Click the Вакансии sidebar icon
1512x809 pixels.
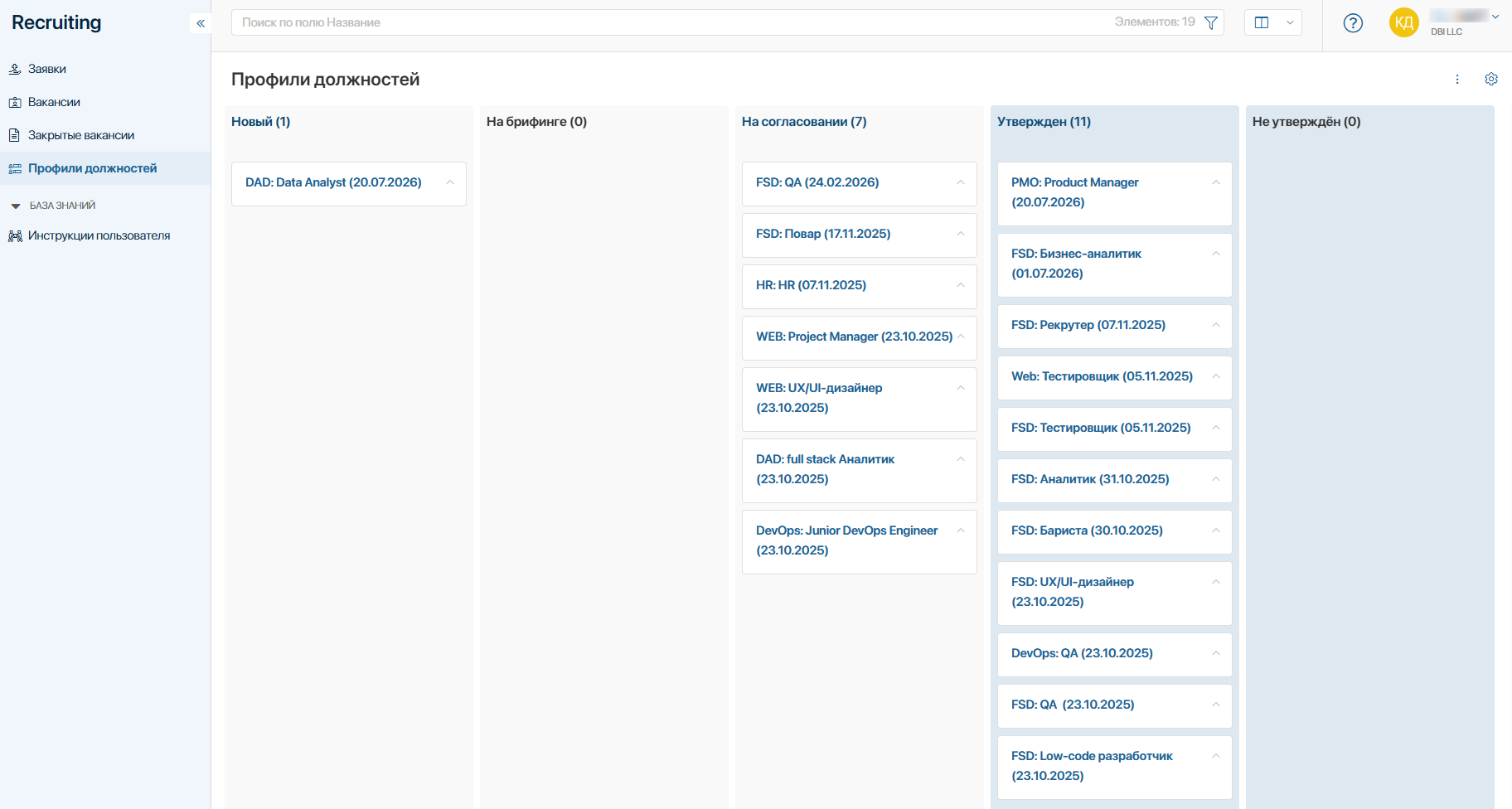(x=15, y=102)
